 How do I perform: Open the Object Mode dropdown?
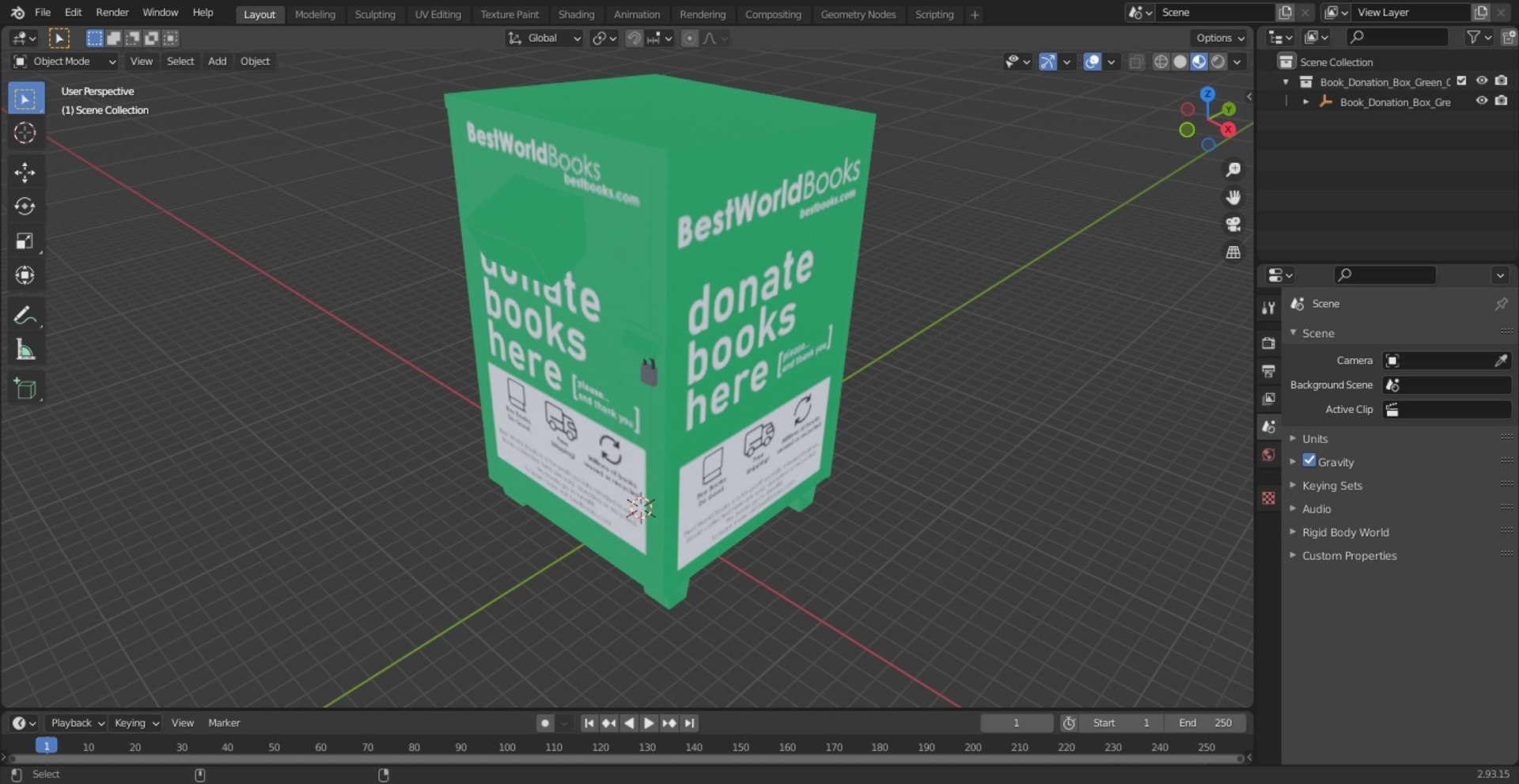[65, 61]
